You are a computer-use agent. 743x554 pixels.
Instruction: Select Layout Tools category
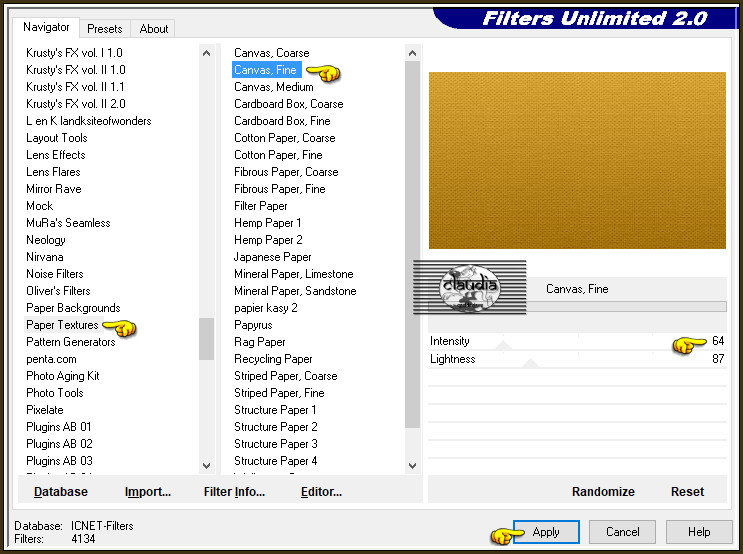point(57,138)
